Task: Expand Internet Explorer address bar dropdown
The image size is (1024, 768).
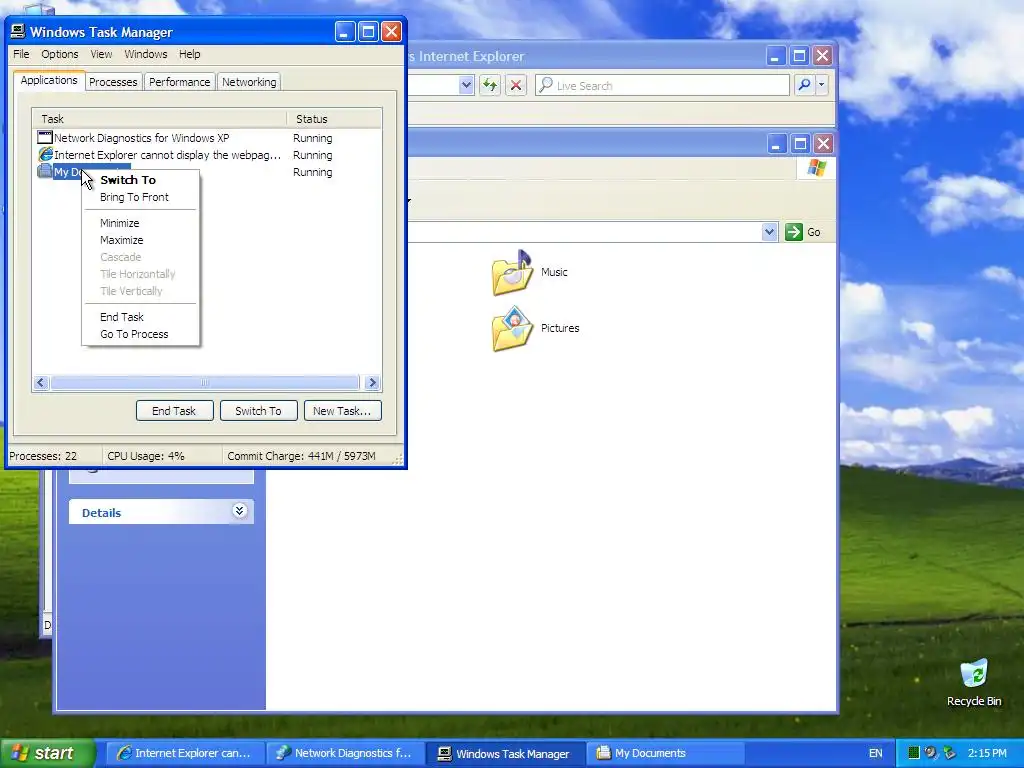Action: click(x=466, y=85)
